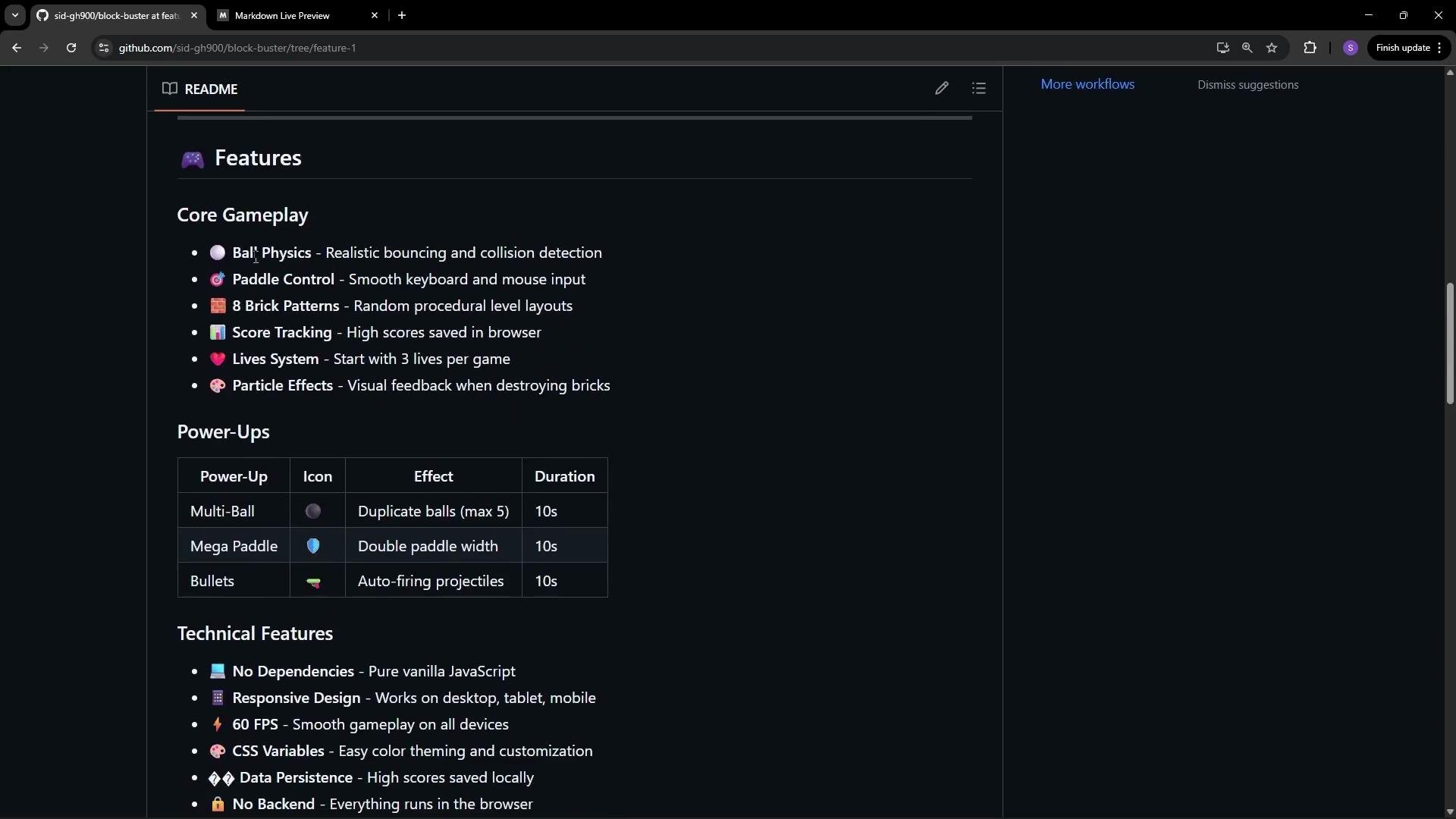Click the palette emoji beside CSS Variables
Screen dimensions: 1456x819
218,751
